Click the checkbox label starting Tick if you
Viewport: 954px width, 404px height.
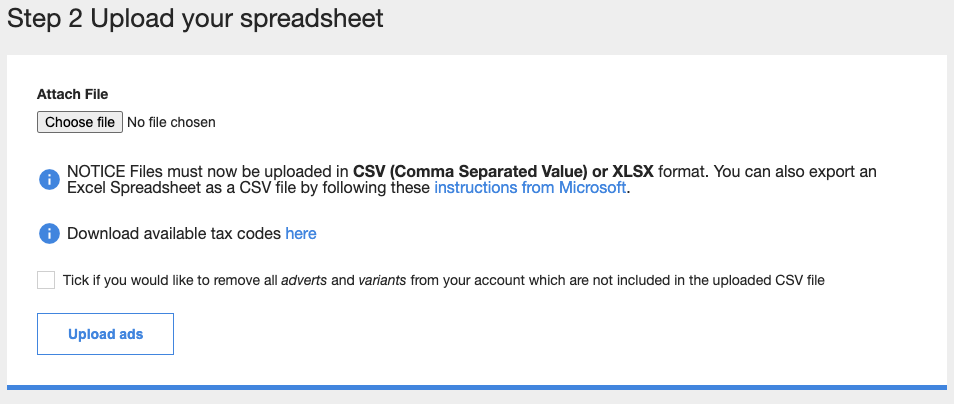point(444,280)
